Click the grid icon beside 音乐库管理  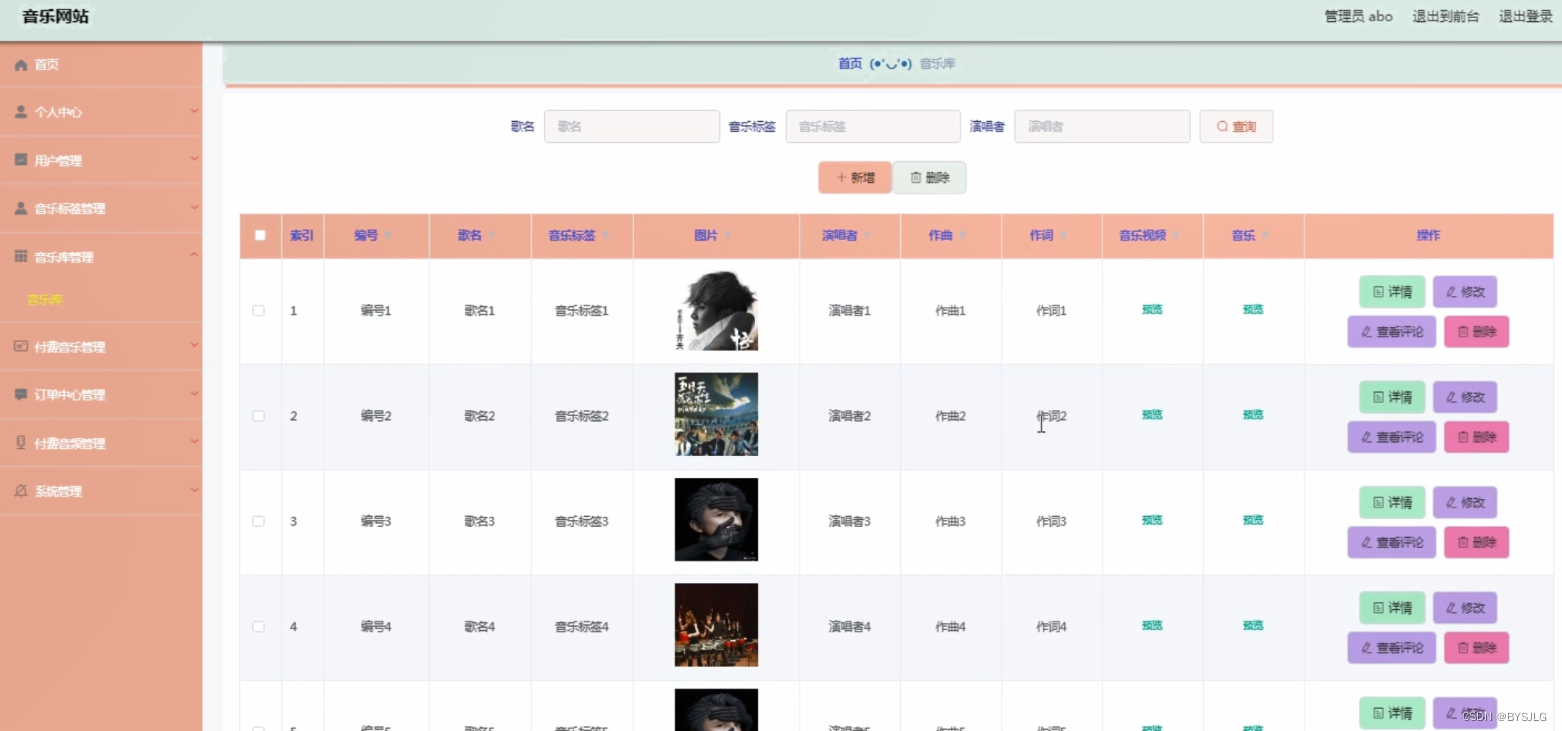[x=21, y=257]
